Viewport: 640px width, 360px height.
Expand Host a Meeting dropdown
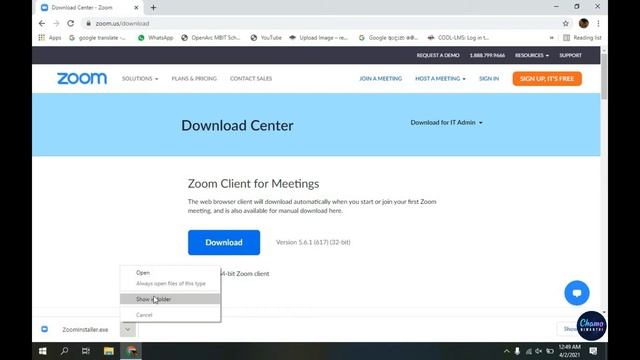pos(440,78)
